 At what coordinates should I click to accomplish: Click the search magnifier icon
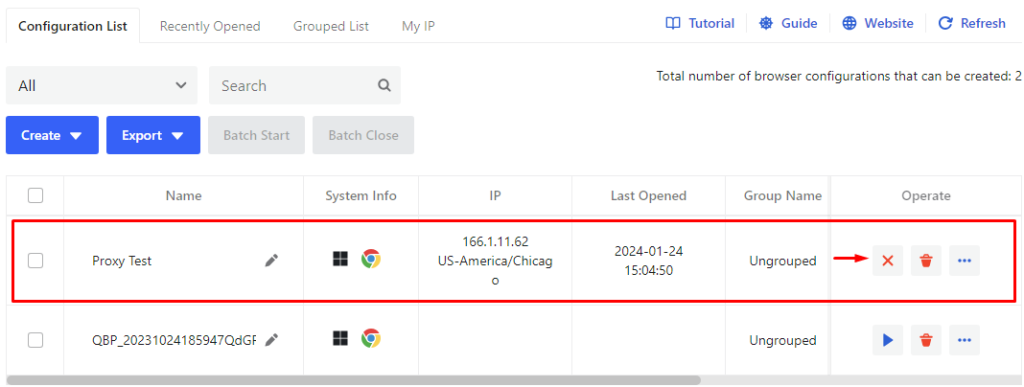[x=385, y=85]
